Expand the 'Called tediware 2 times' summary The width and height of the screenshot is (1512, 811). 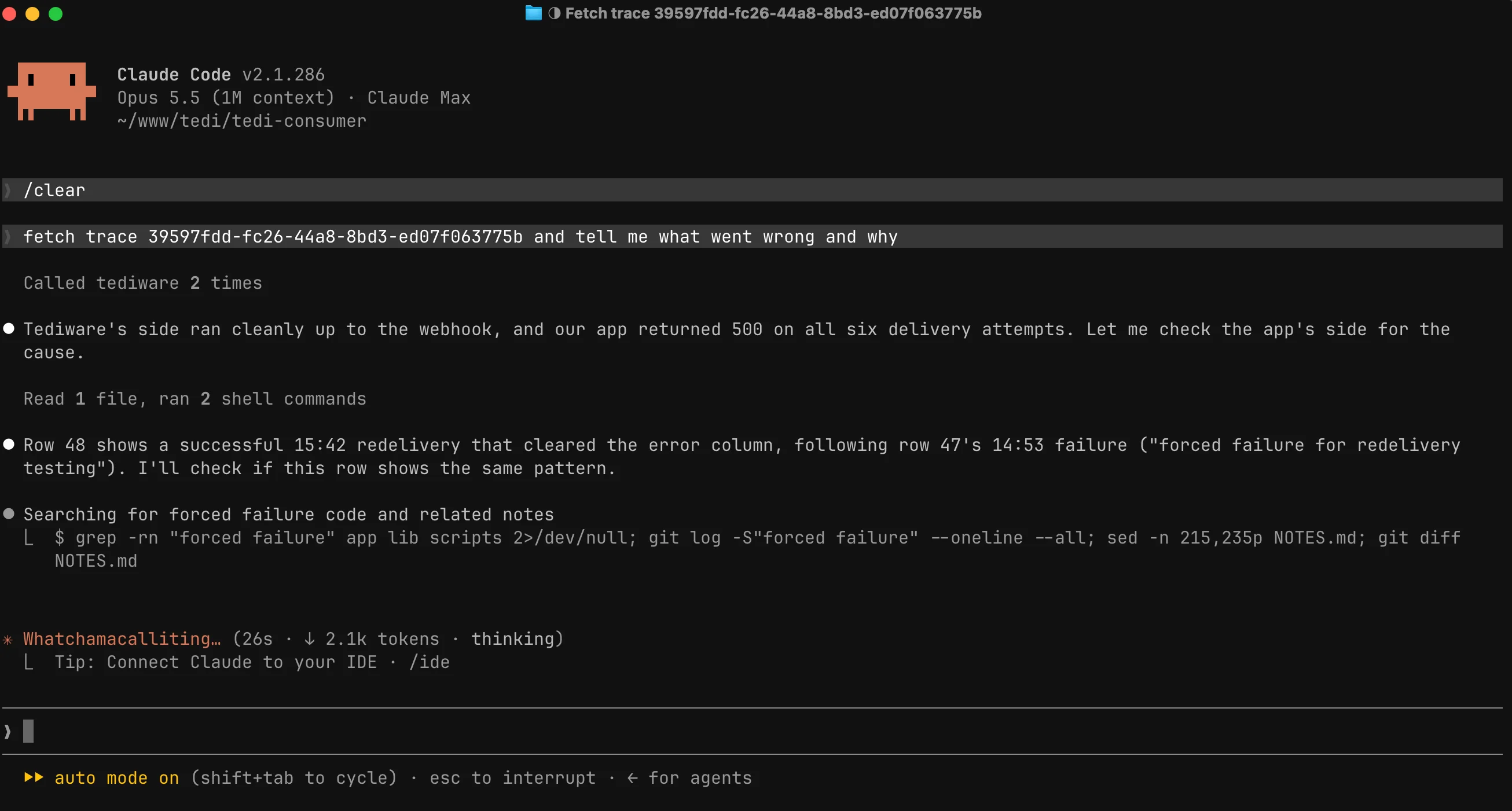[x=142, y=283]
